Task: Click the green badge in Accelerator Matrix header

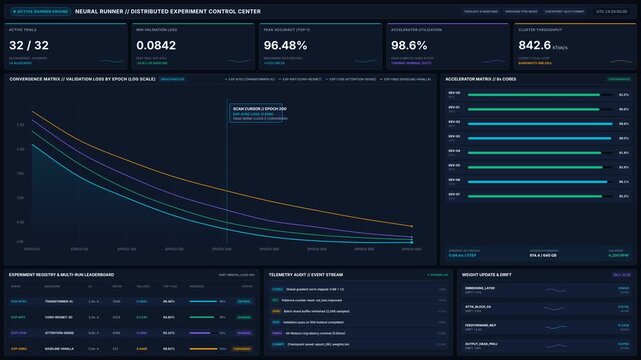Action: [x=619, y=79]
